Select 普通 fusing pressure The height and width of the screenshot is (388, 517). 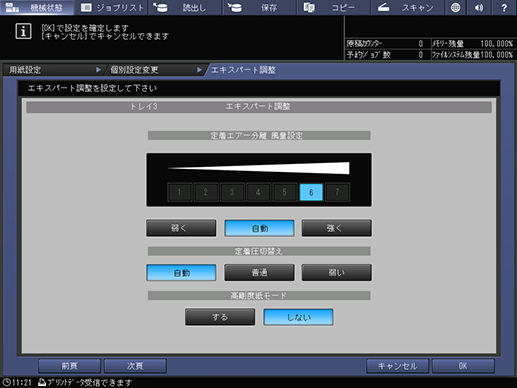tap(259, 273)
